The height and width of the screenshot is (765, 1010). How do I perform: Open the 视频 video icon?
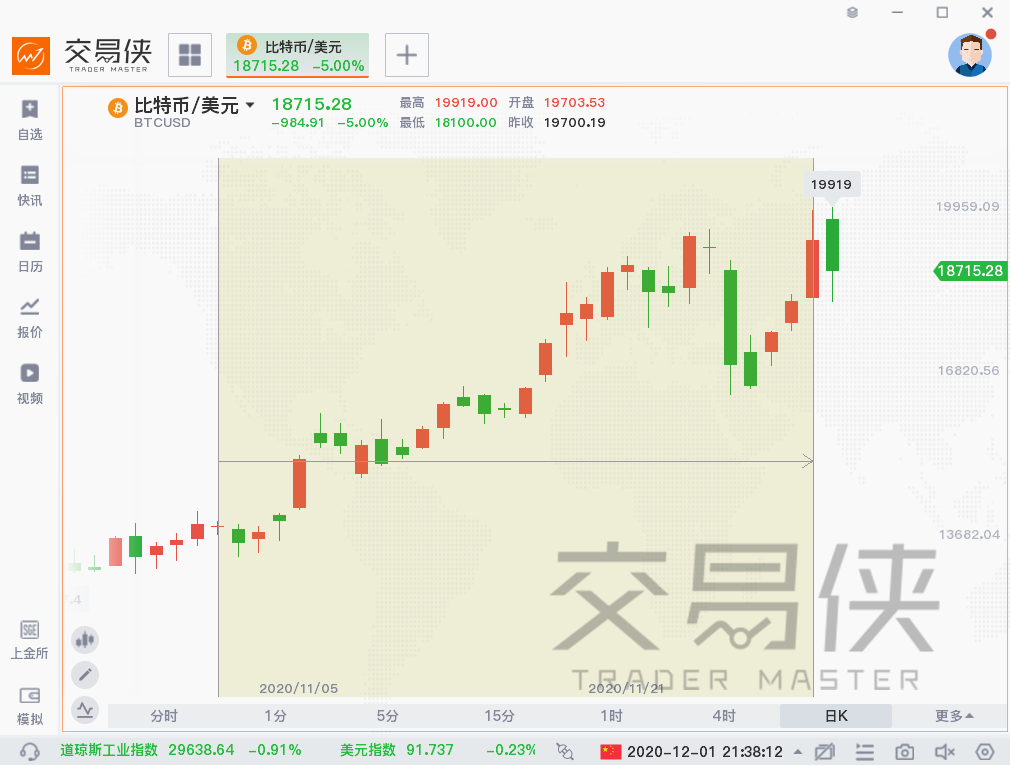click(x=30, y=384)
